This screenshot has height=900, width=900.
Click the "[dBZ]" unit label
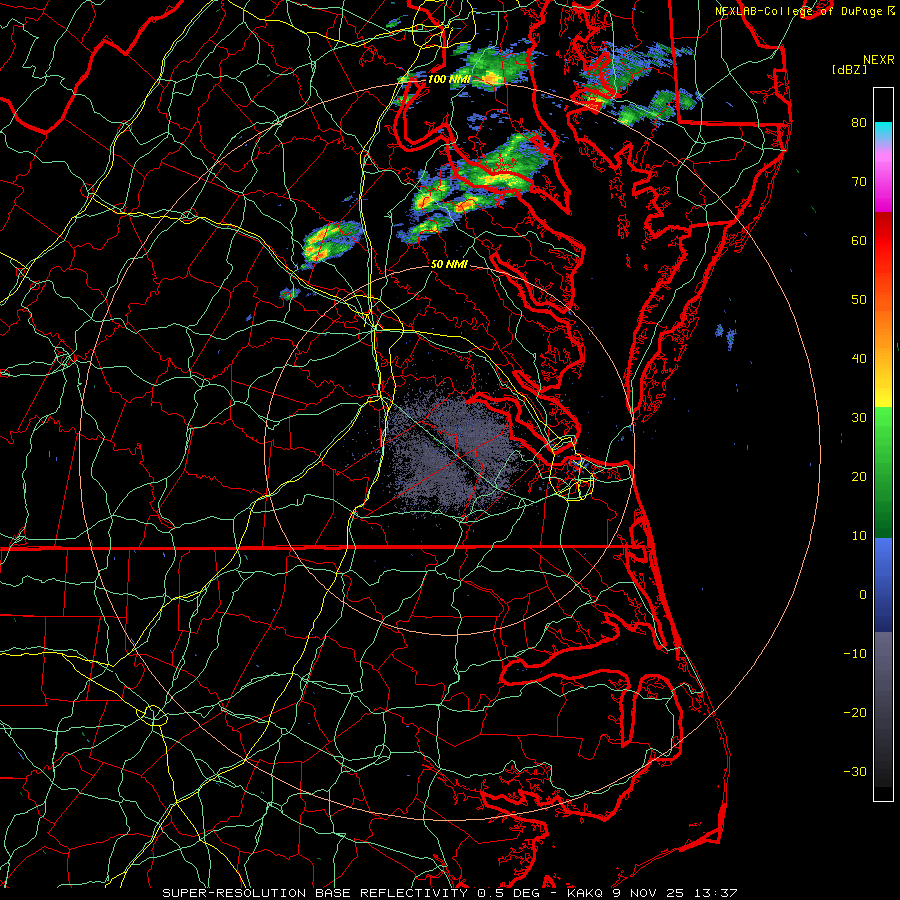pyautogui.click(x=849, y=70)
